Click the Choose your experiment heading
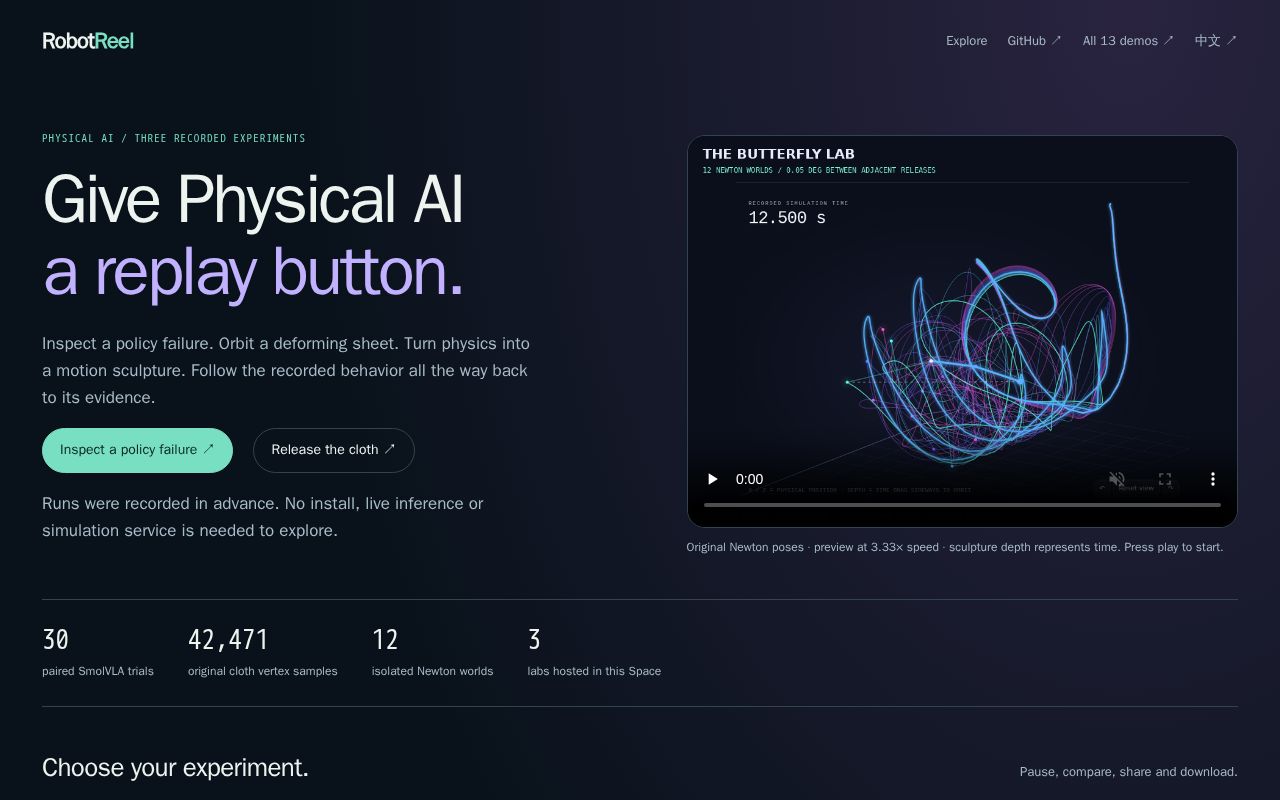This screenshot has height=800, width=1280. (175, 767)
